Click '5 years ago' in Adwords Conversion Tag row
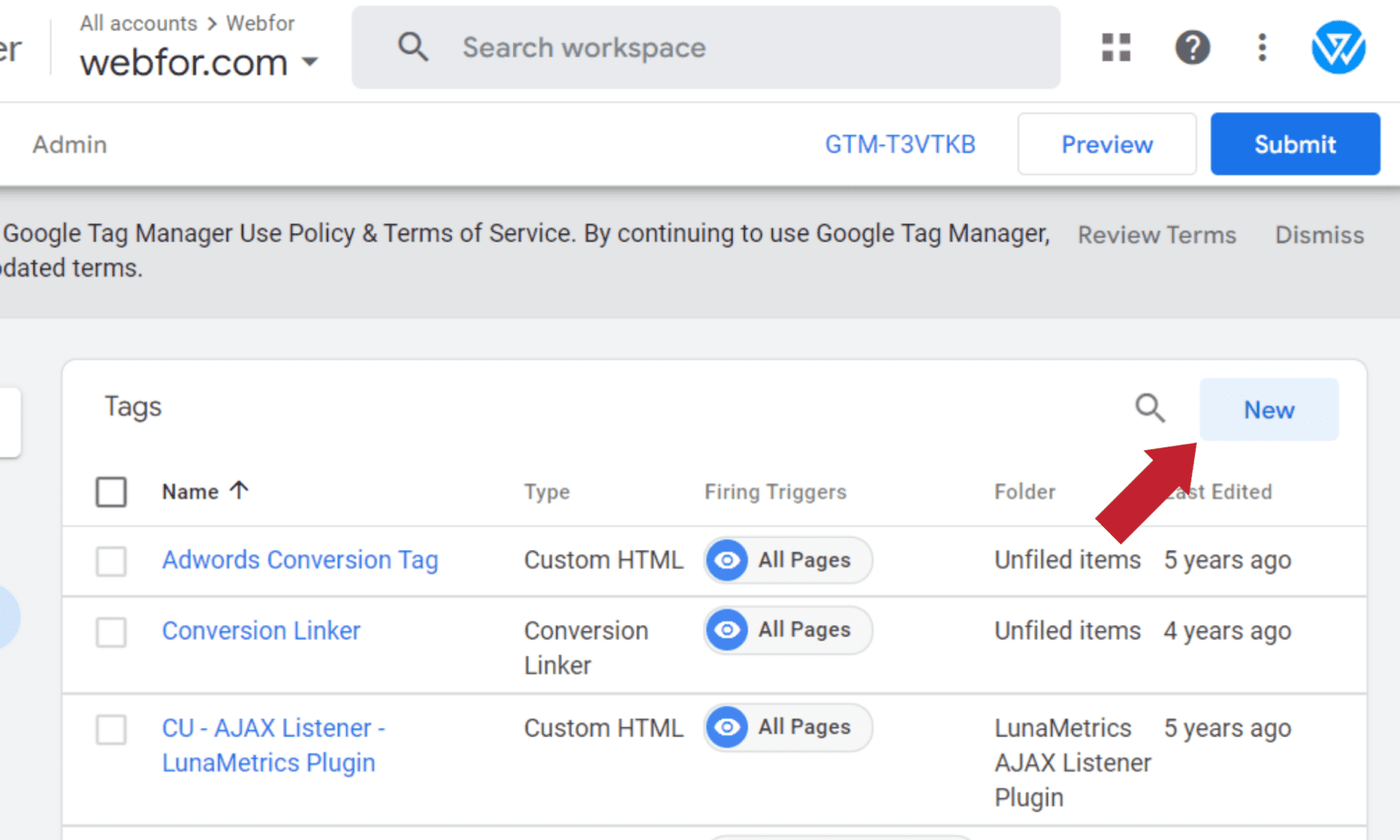The image size is (1400, 840). [x=1227, y=559]
